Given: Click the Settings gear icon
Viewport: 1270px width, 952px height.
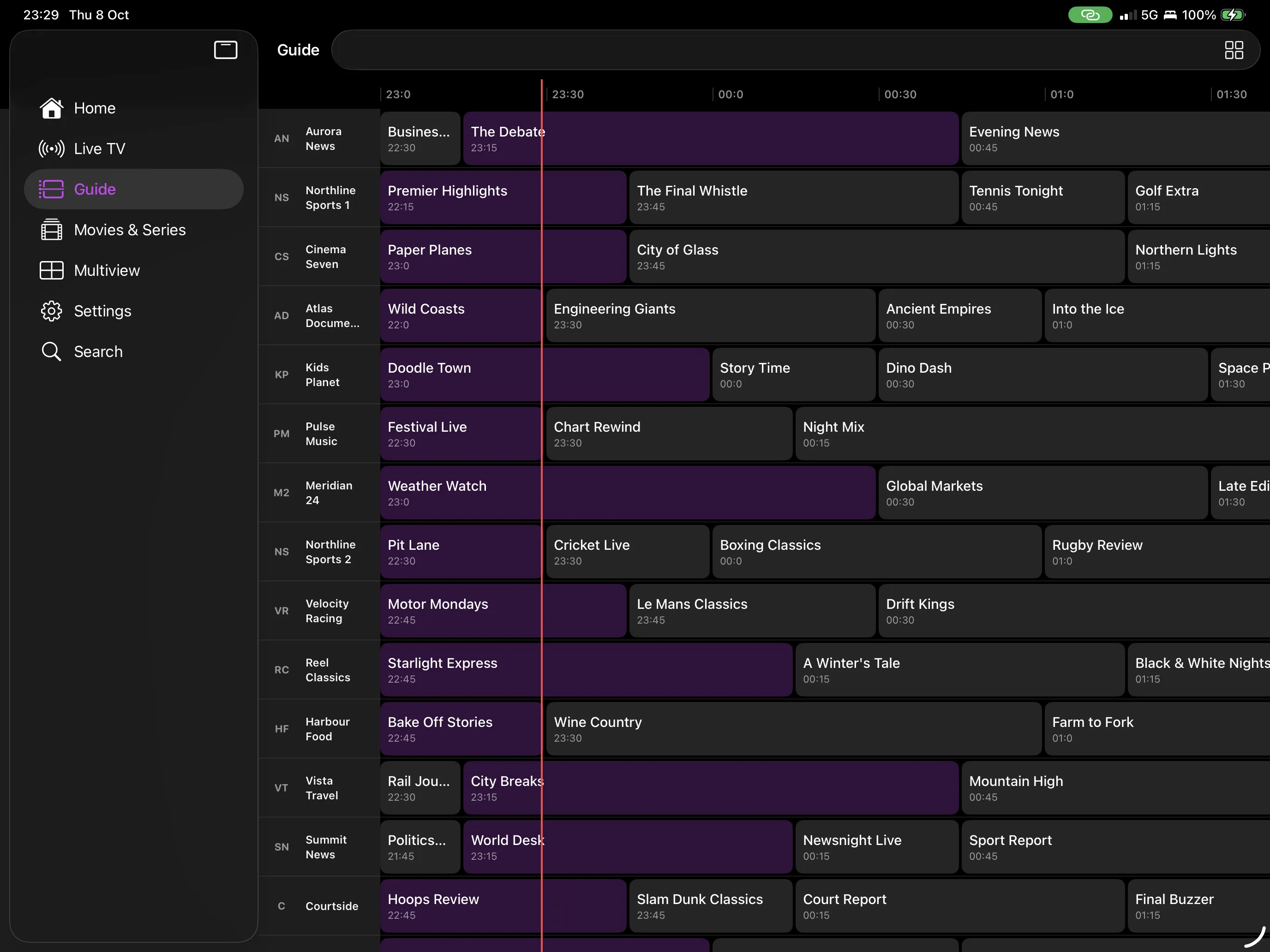Looking at the screenshot, I should click(x=51, y=310).
